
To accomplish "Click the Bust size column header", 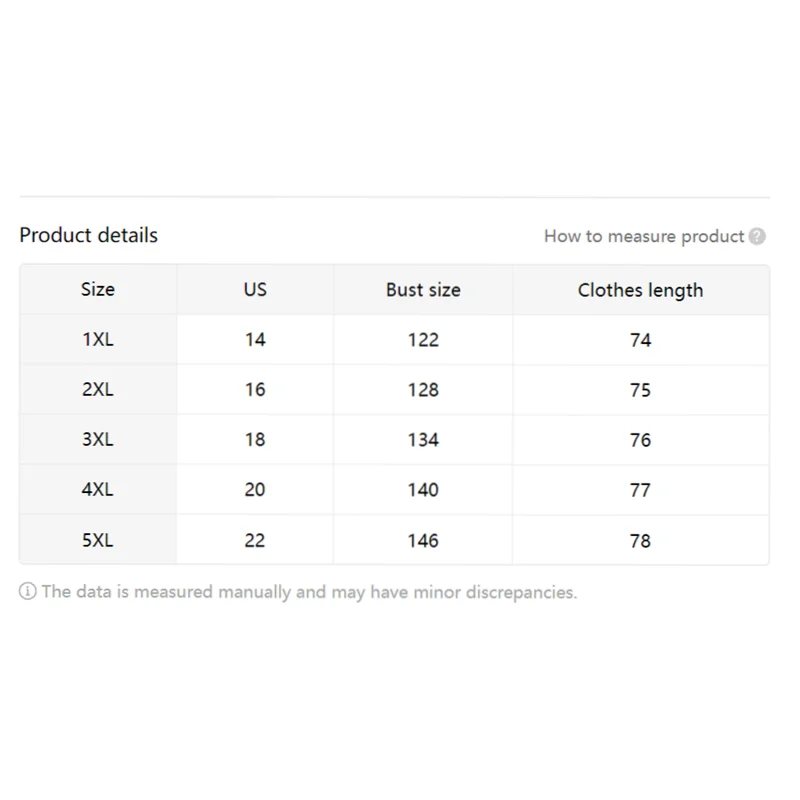I will [x=423, y=289].
